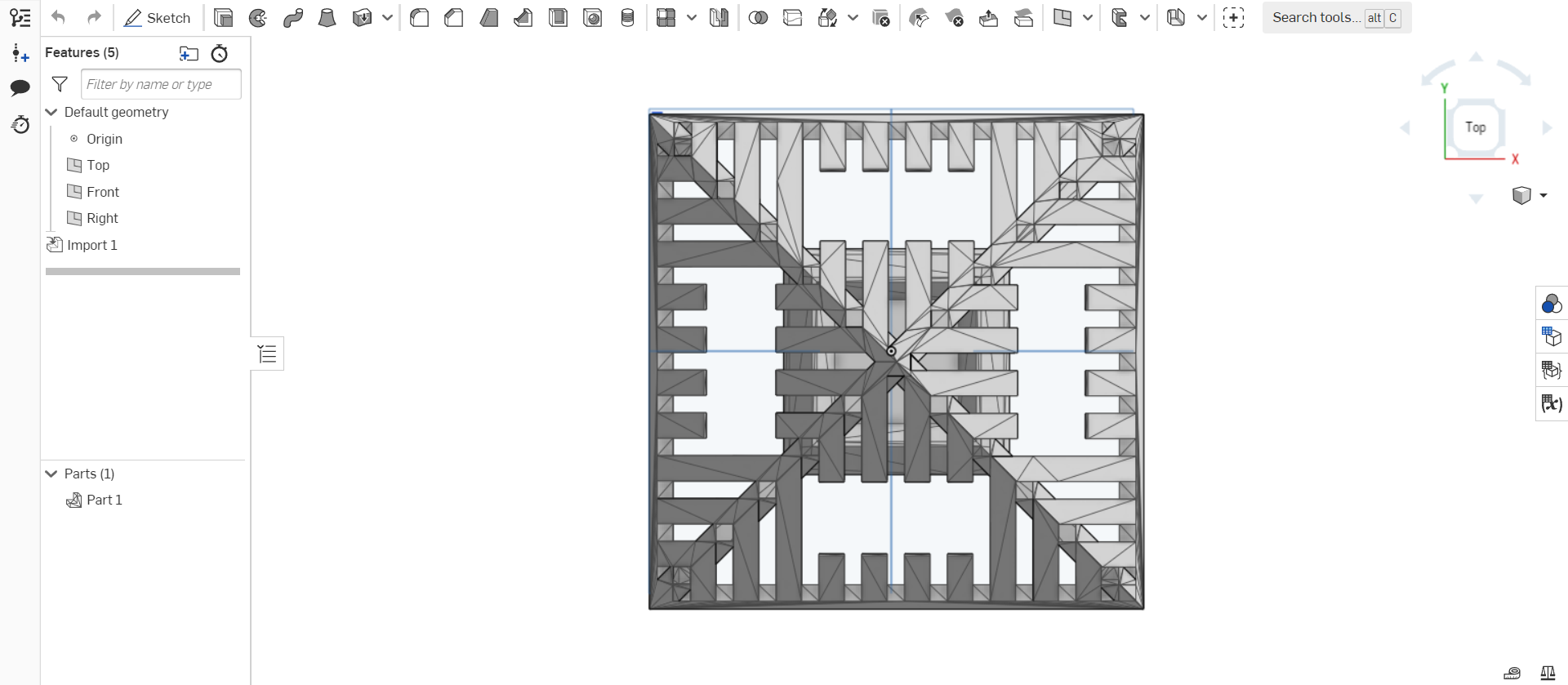
Task: Open the Plane tool dropdown arrow
Action: pos(1088,17)
